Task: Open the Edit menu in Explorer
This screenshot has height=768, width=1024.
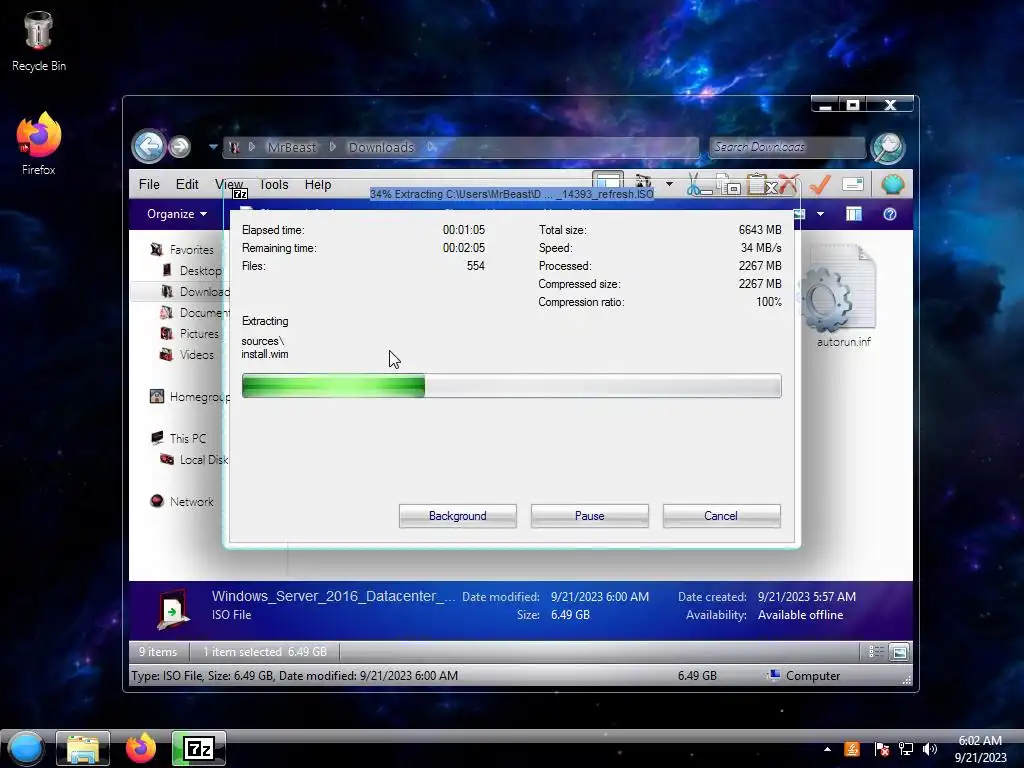Action: coord(187,185)
